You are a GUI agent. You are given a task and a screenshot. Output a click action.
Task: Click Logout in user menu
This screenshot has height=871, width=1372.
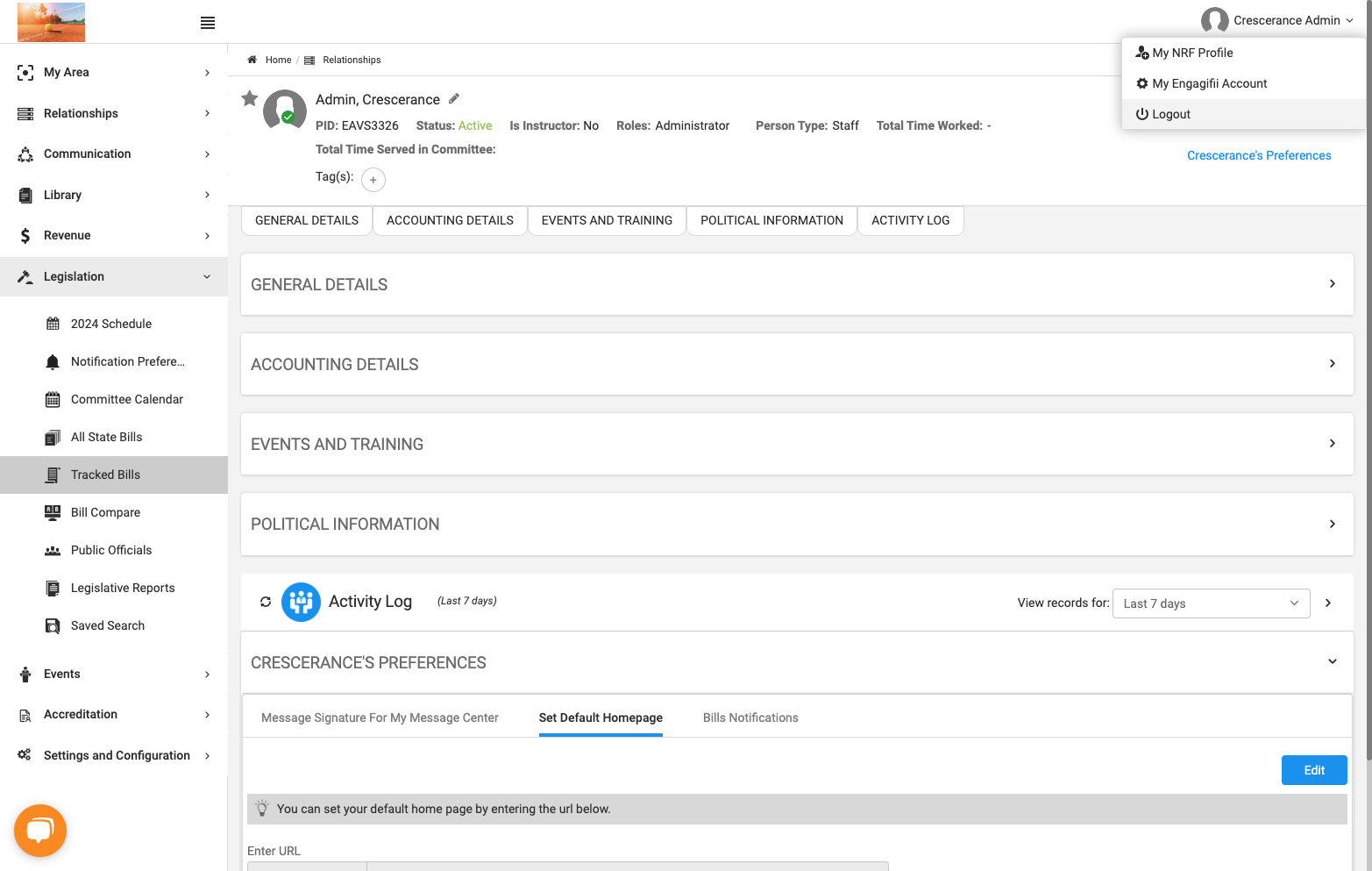click(1243, 114)
